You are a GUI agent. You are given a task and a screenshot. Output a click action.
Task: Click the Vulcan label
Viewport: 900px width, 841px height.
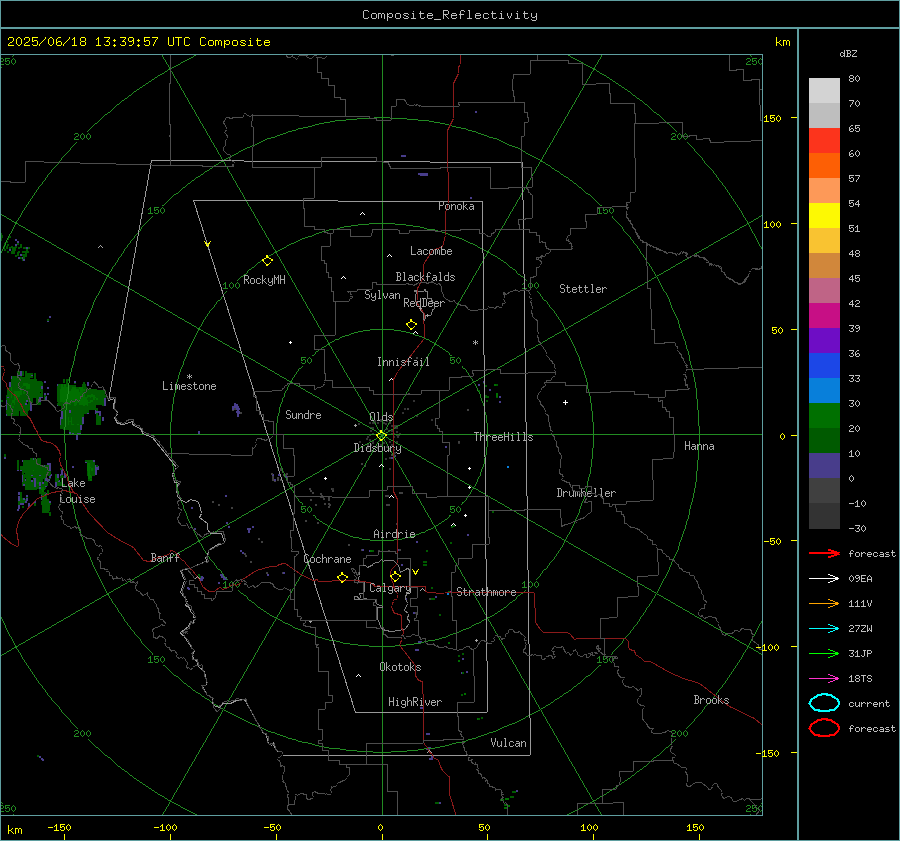coord(509,743)
